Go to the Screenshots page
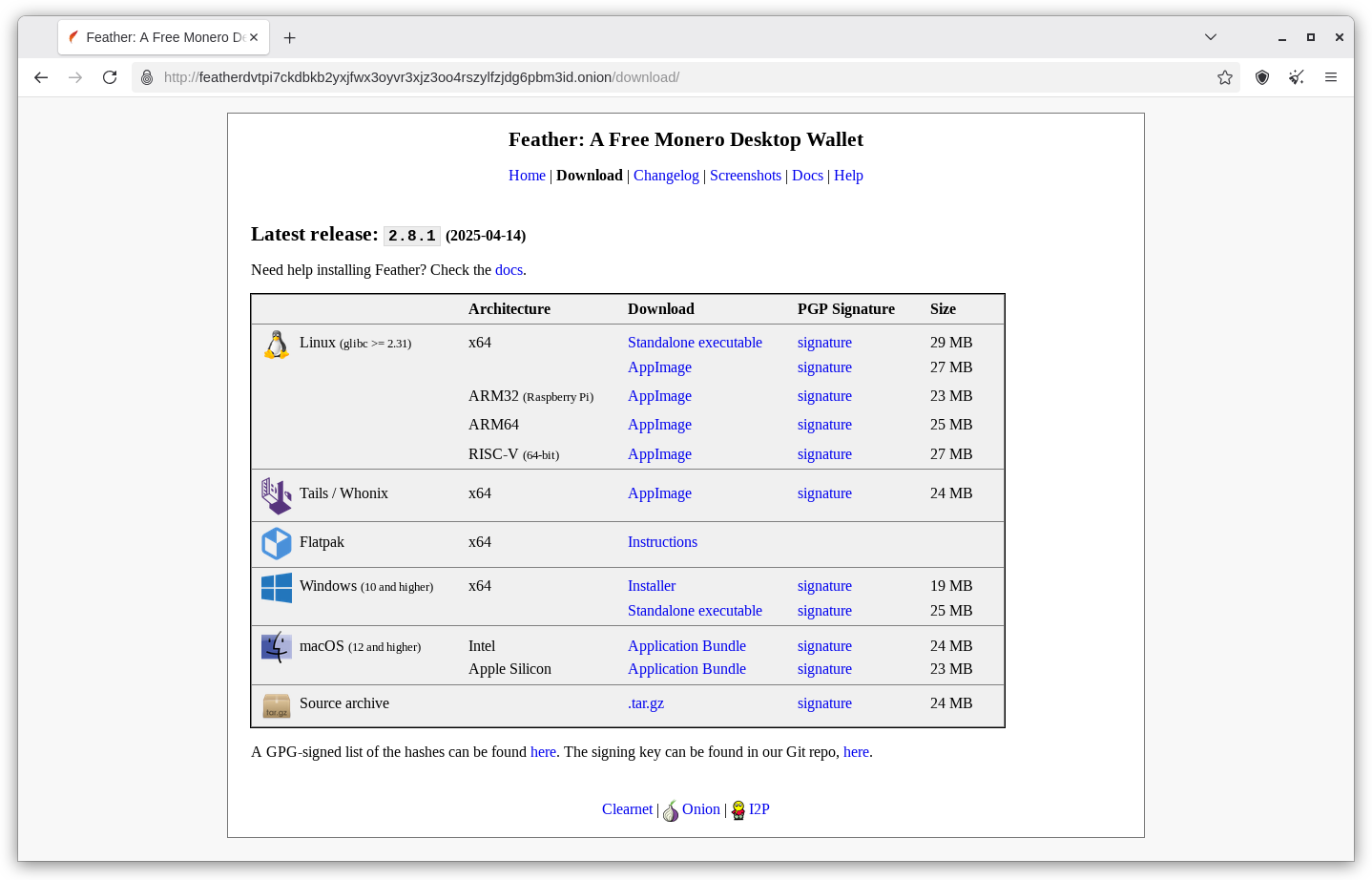The height and width of the screenshot is (880, 1372). click(745, 176)
